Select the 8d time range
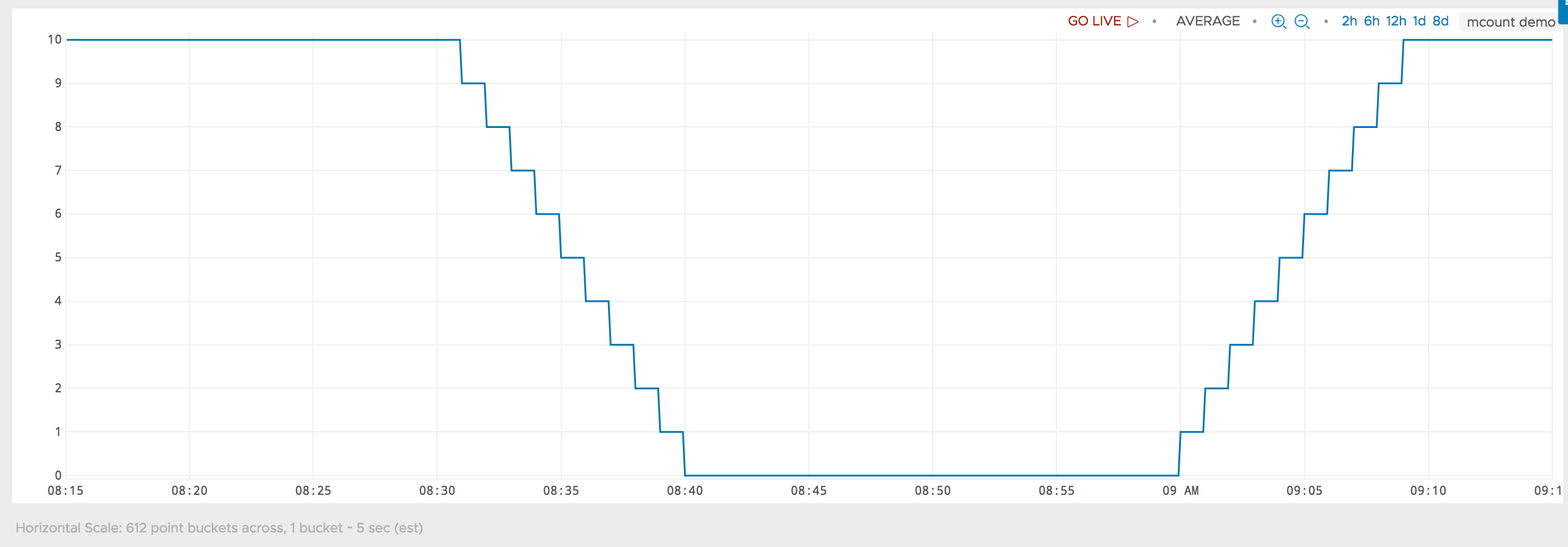The image size is (1568, 547). pyautogui.click(x=1440, y=21)
